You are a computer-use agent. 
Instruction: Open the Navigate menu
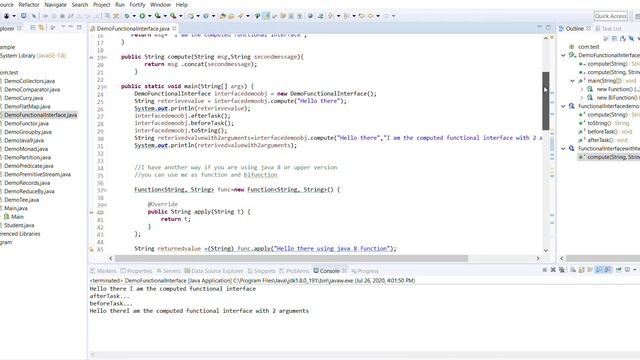pos(56,4)
